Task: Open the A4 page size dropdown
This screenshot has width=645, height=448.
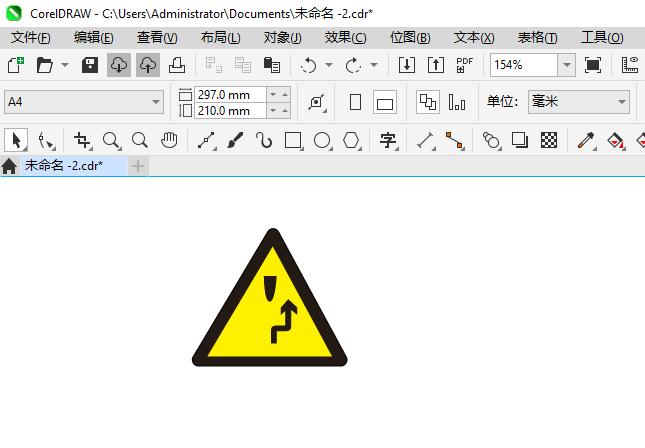Action: click(84, 102)
